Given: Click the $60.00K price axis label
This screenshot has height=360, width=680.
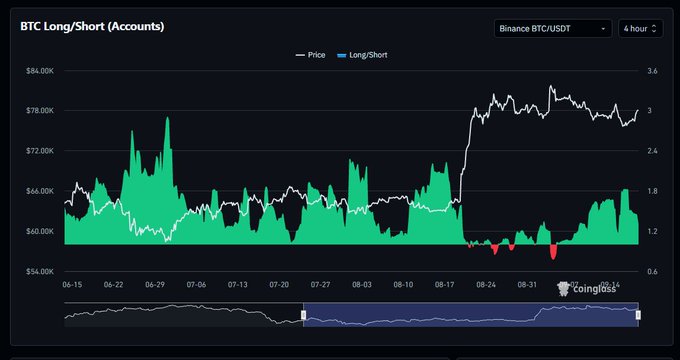Looking at the screenshot, I should click(40, 231).
